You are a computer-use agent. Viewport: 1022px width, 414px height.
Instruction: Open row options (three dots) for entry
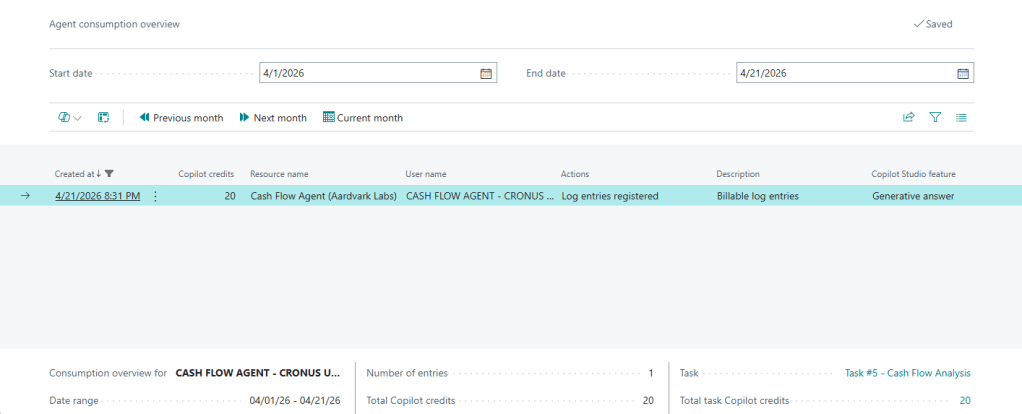(155, 196)
